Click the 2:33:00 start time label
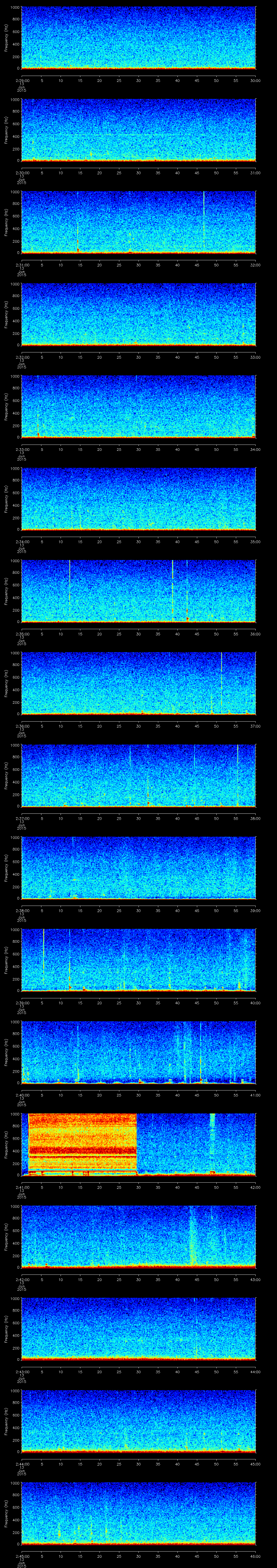The image size is (277, 1568). pyautogui.click(x=22, y=449)
